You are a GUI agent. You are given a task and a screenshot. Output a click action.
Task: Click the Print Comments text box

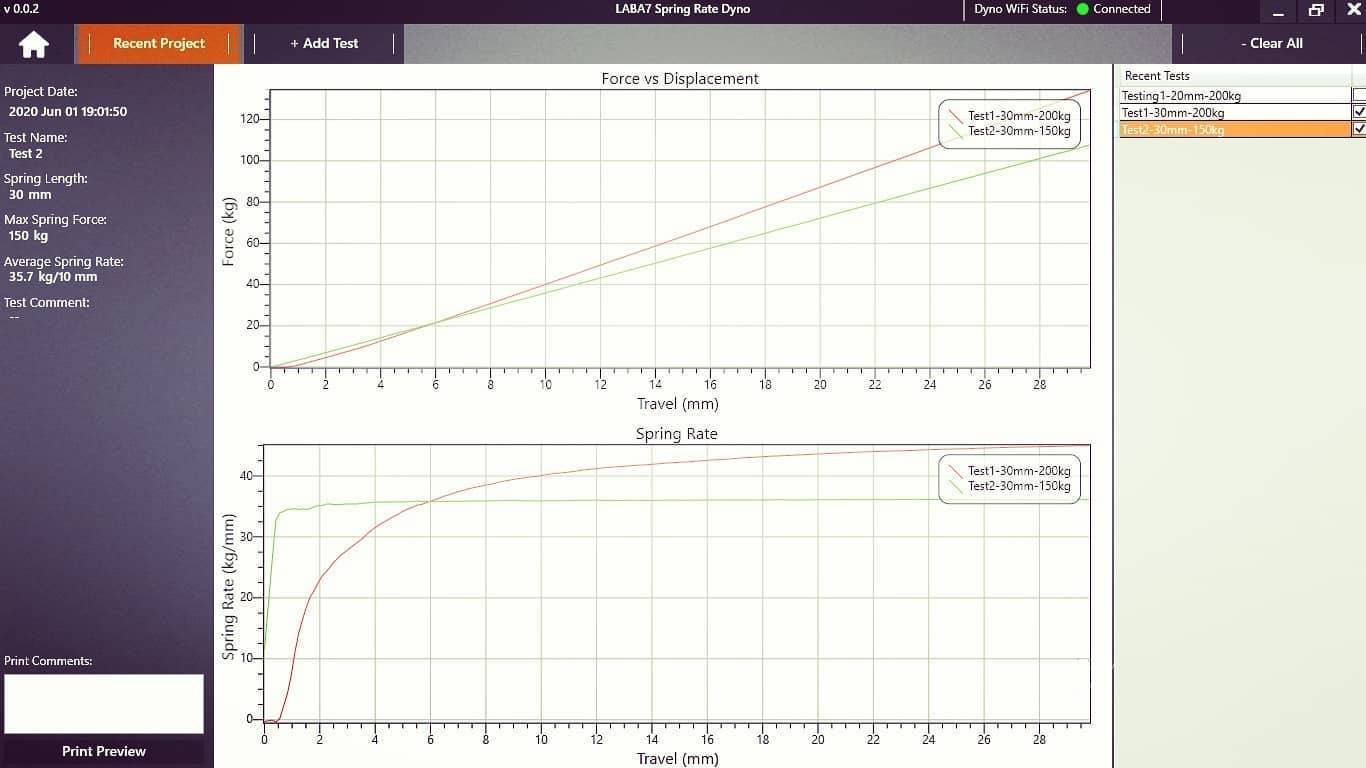coord(104,703)
